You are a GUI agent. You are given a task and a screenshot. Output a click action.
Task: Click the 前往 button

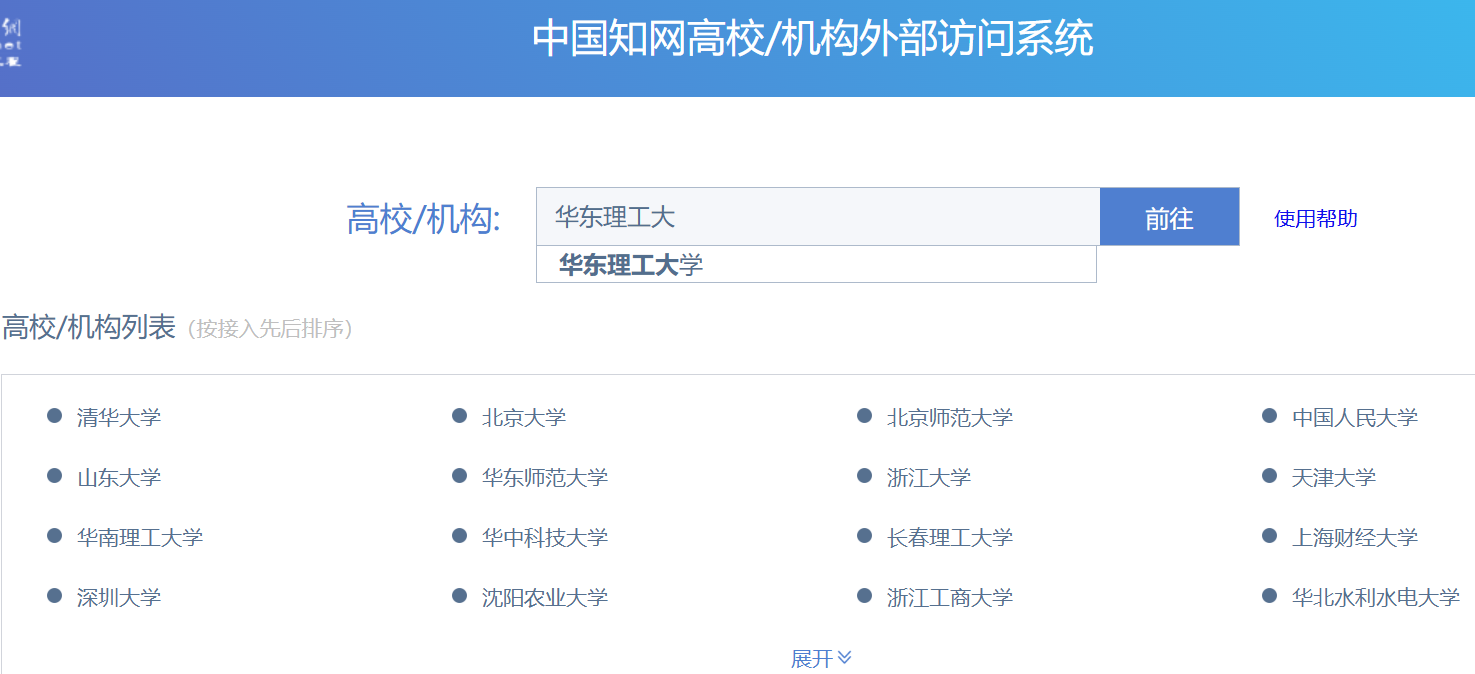click(x=1169, y=217)
